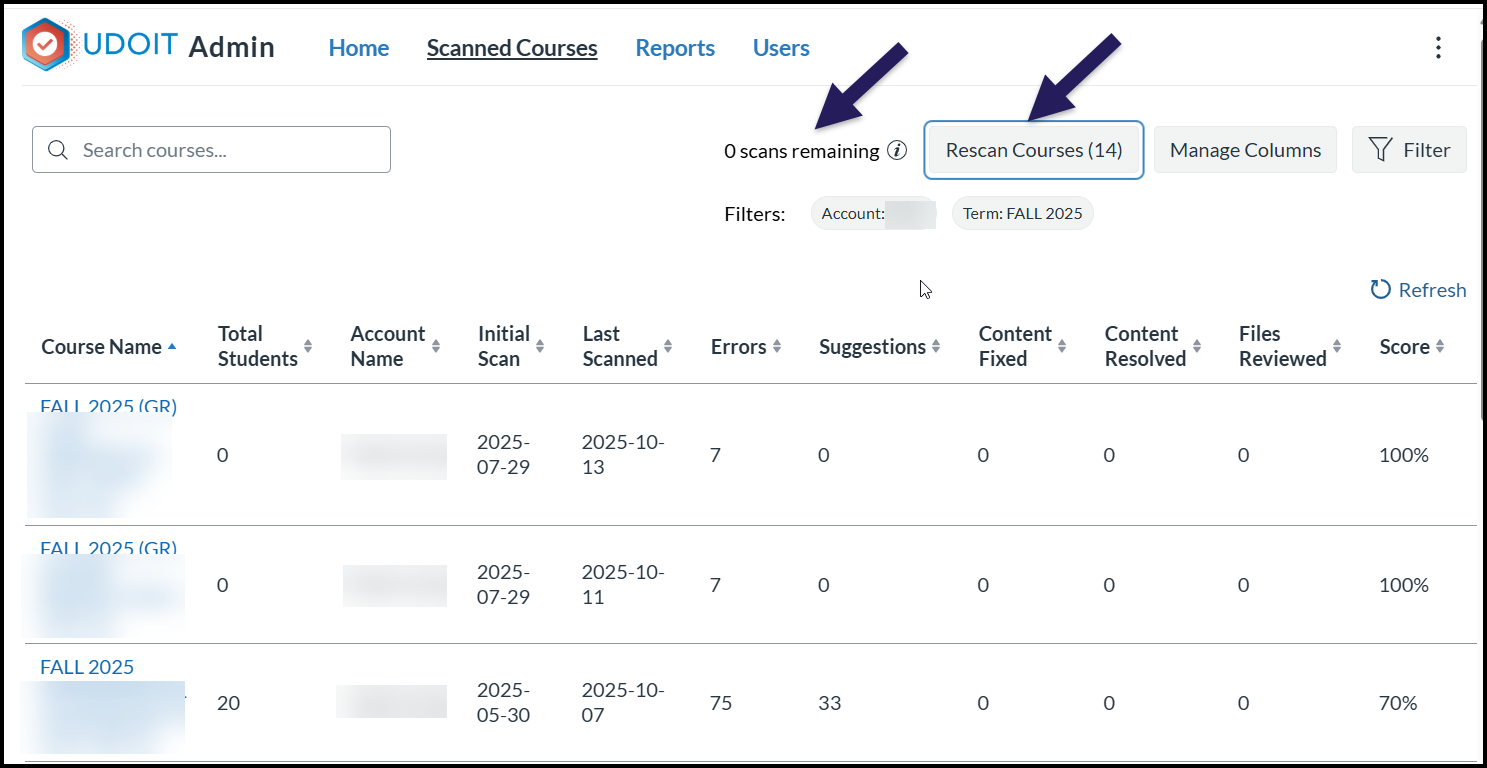The width and height of the screenshot is (1487, 768).
Task: Click the sort arrows on the Errors column
Action: click(x=779, y=346)
